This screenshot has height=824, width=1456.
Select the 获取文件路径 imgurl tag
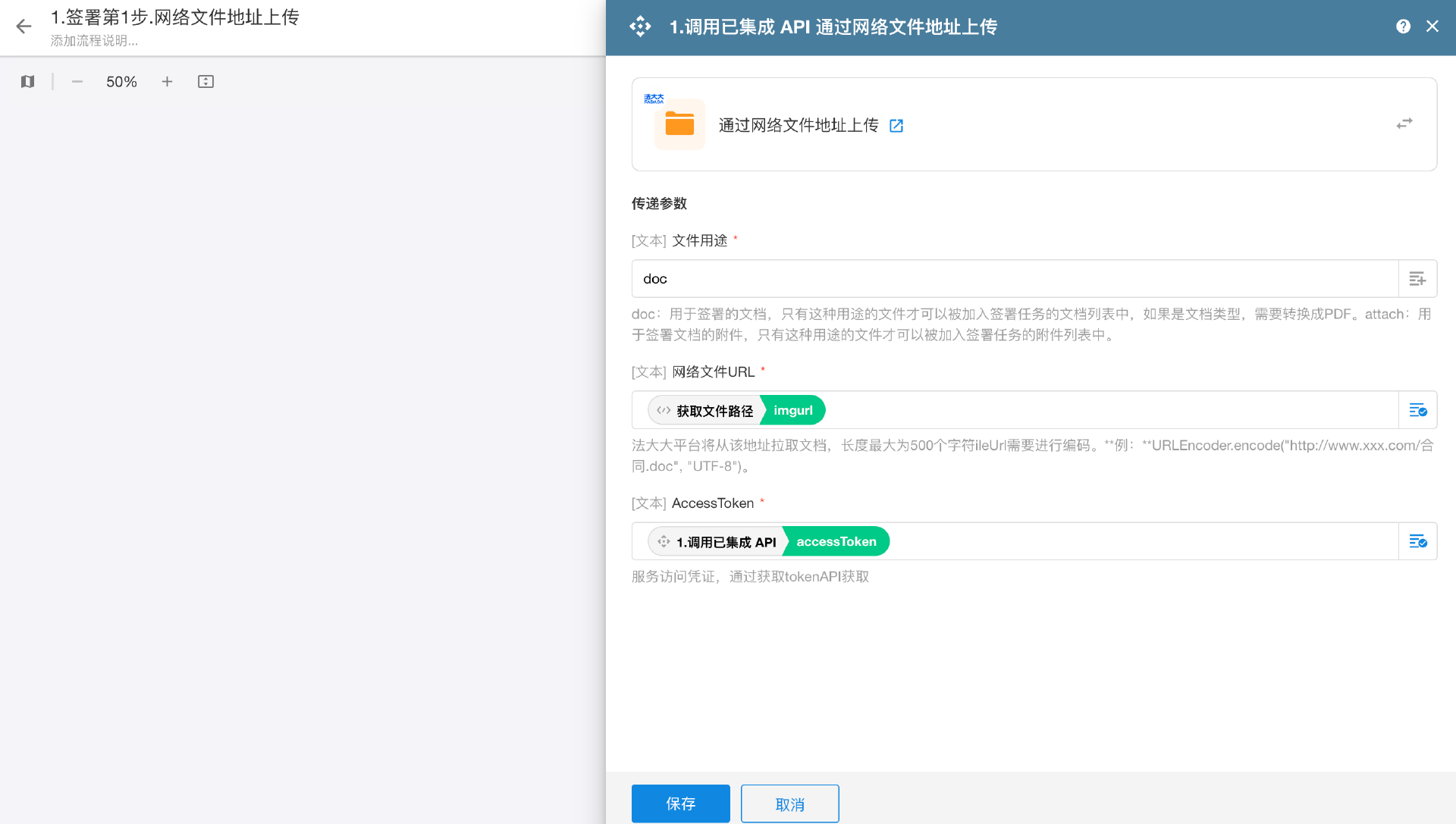click(x=736, y=410)
